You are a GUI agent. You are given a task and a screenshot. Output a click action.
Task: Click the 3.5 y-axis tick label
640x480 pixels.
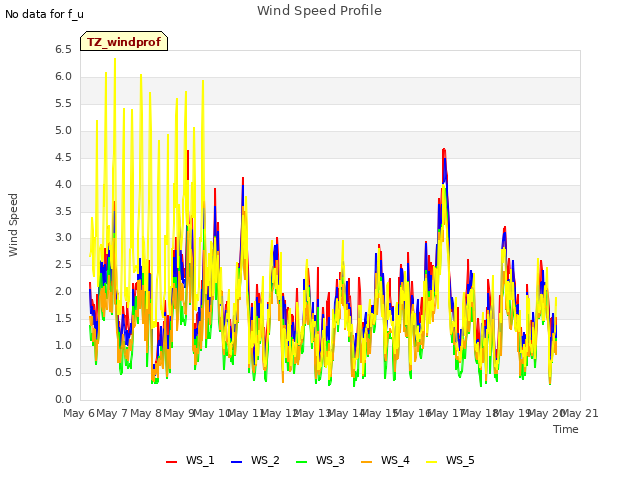(x=63, y=211)
